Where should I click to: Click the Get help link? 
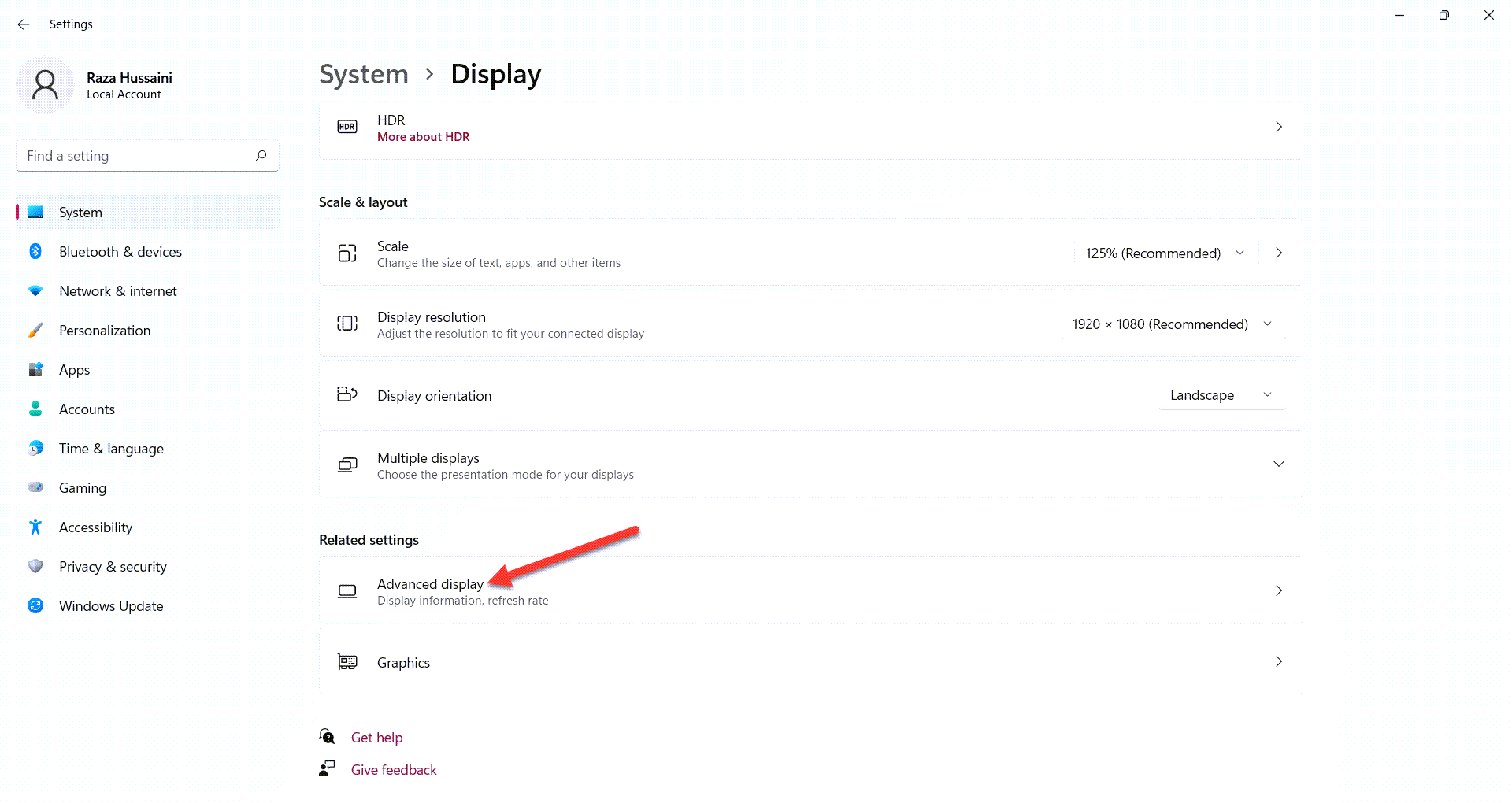376,738
